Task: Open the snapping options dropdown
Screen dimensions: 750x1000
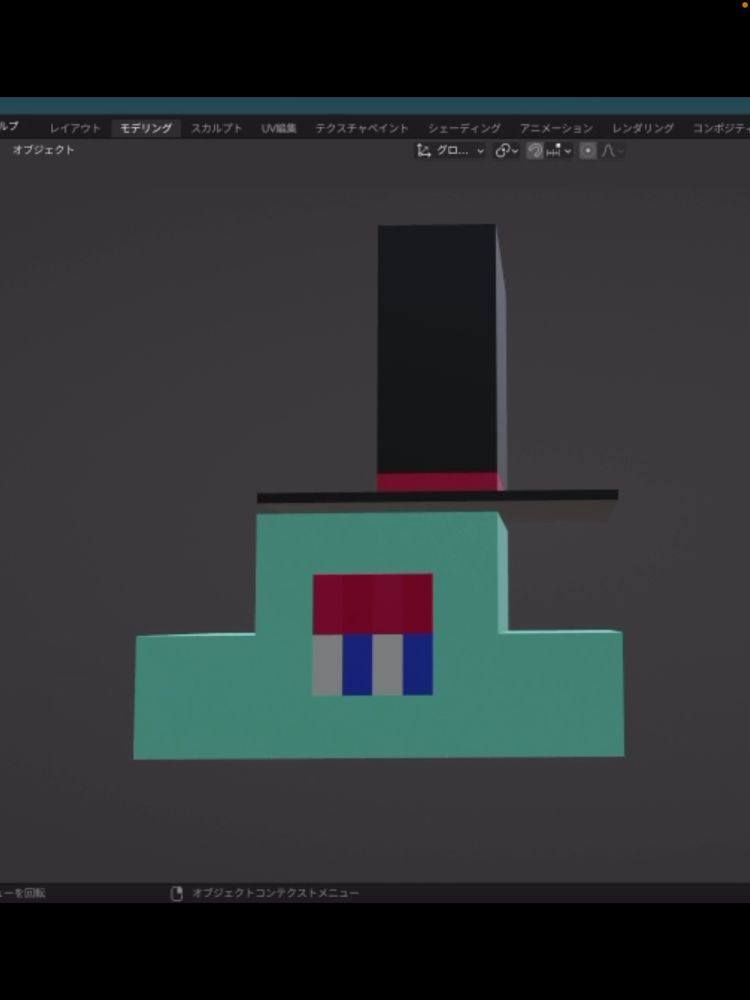Action: coord(559,151)
